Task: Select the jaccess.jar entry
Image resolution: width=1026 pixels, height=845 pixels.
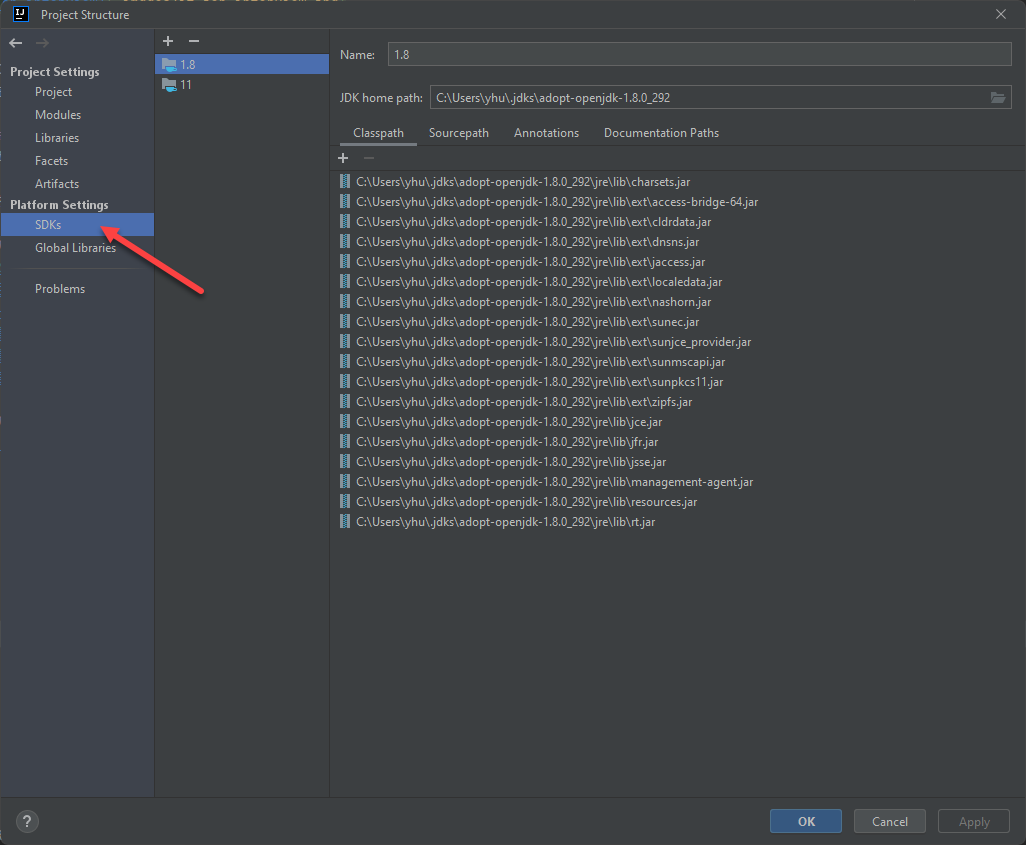Action: pyautogui.click(x=522, y=262)
